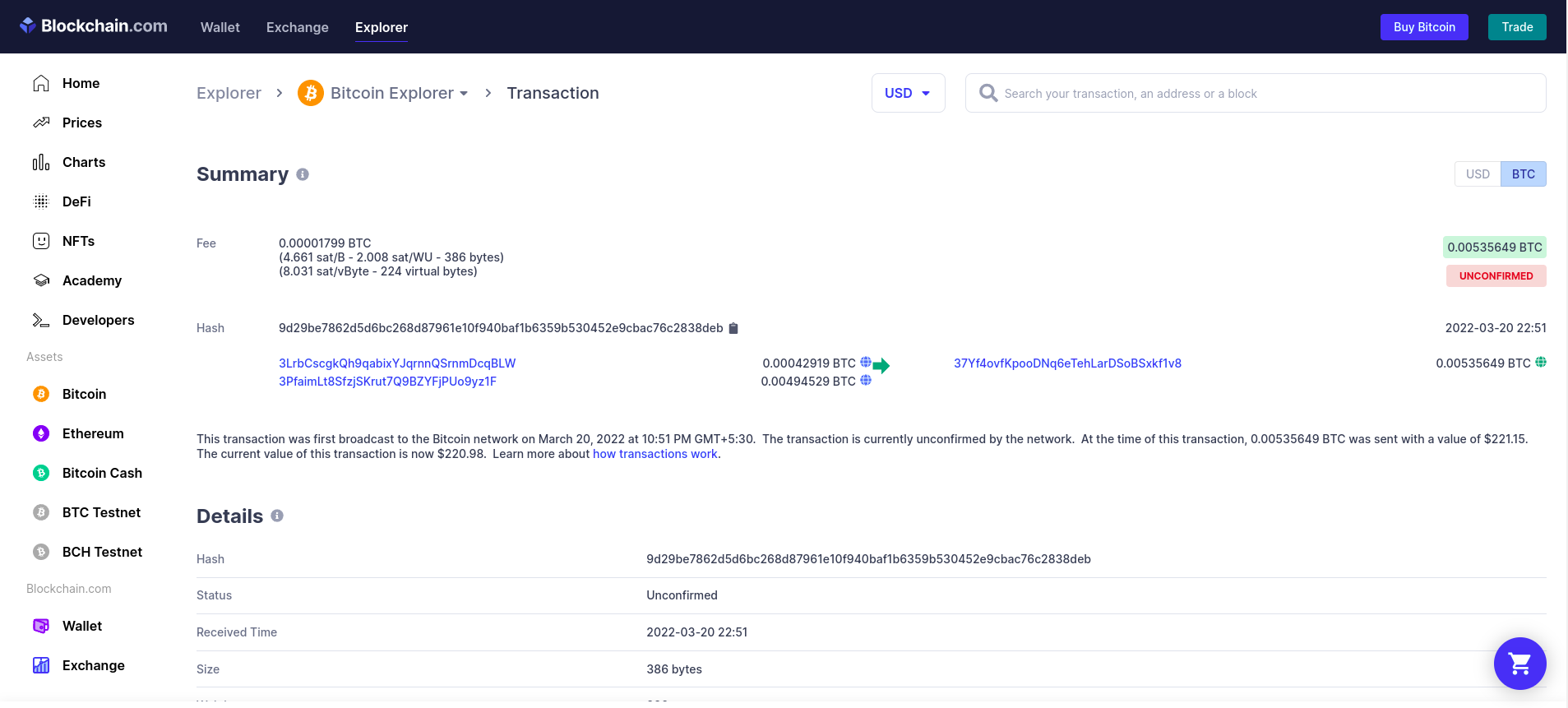
Task: Click the '386 bytes' size value
Action: pos(674,669)
